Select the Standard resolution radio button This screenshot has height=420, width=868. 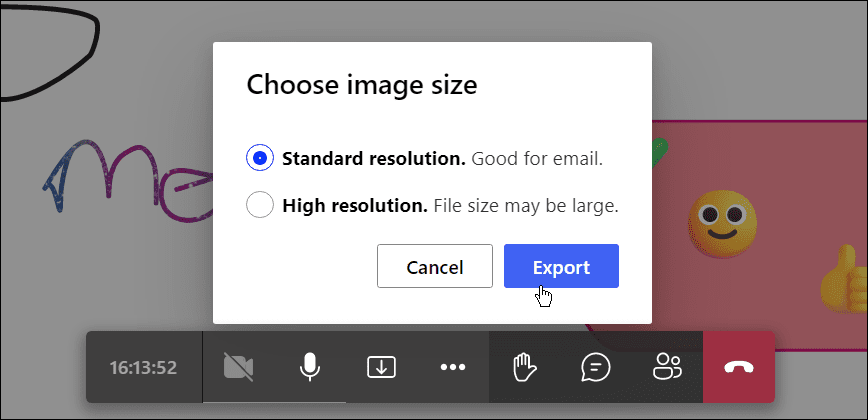(x=260, y=158)
